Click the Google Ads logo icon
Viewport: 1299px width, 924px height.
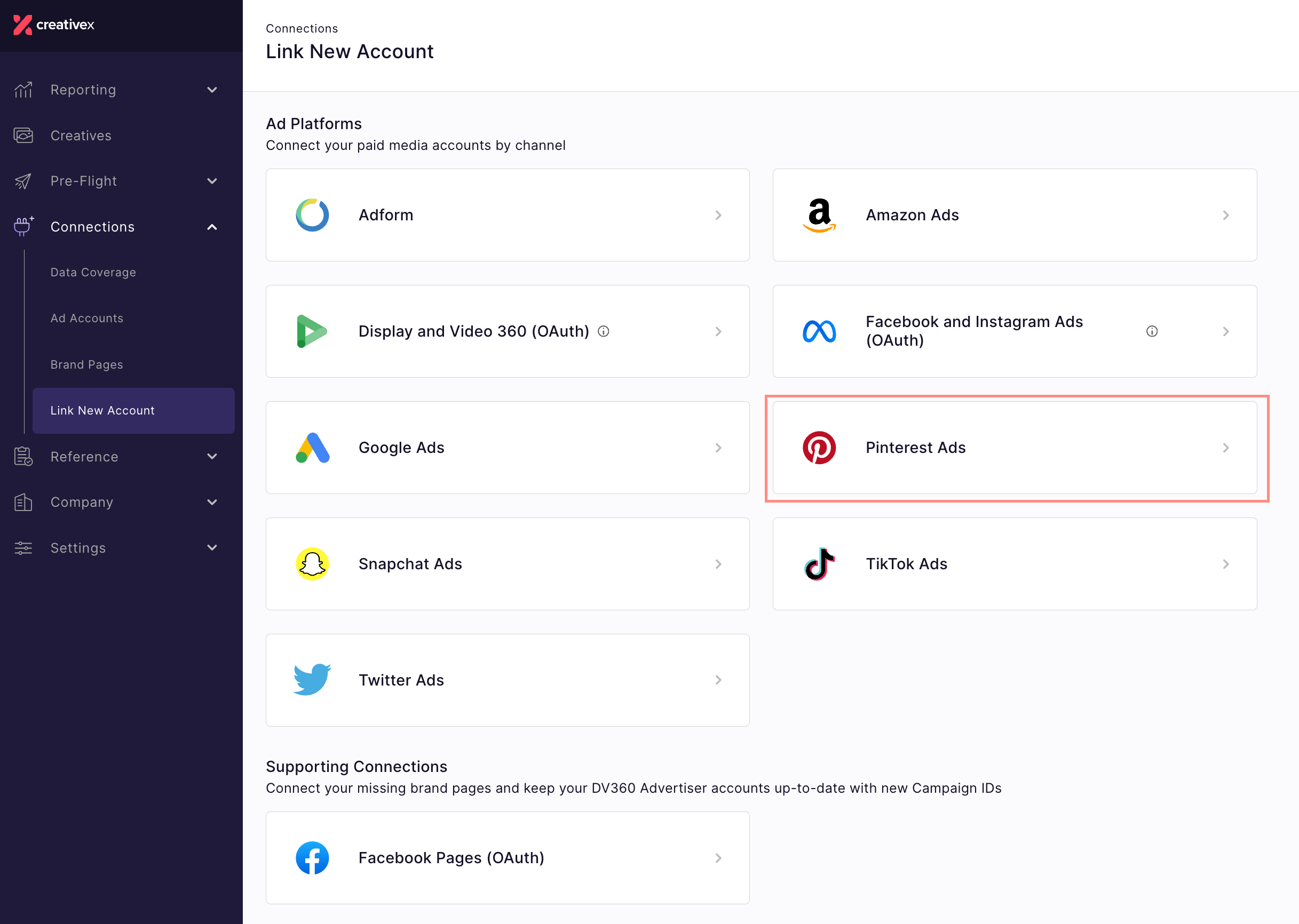(312, 448)
